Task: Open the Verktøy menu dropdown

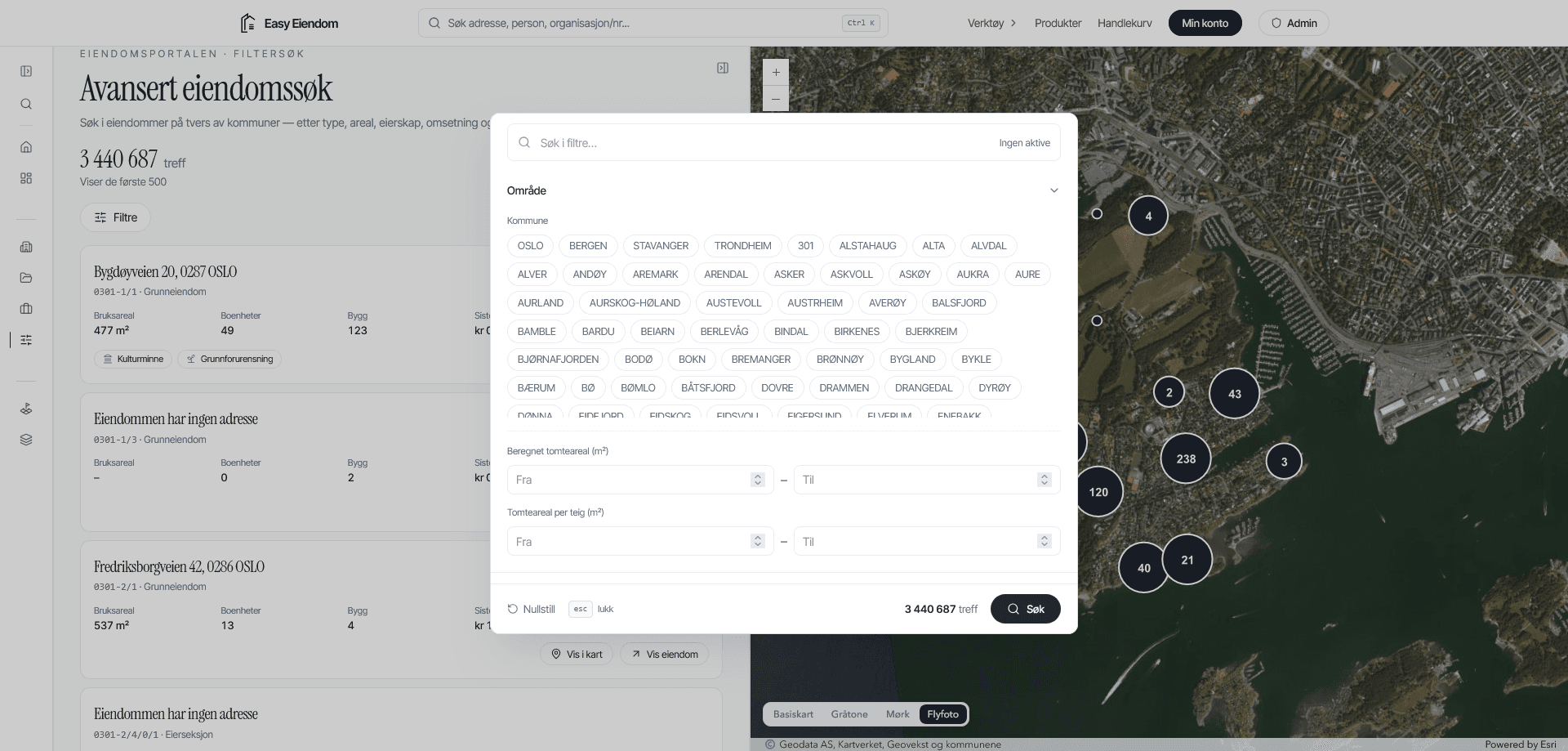Action: [991, 23]
